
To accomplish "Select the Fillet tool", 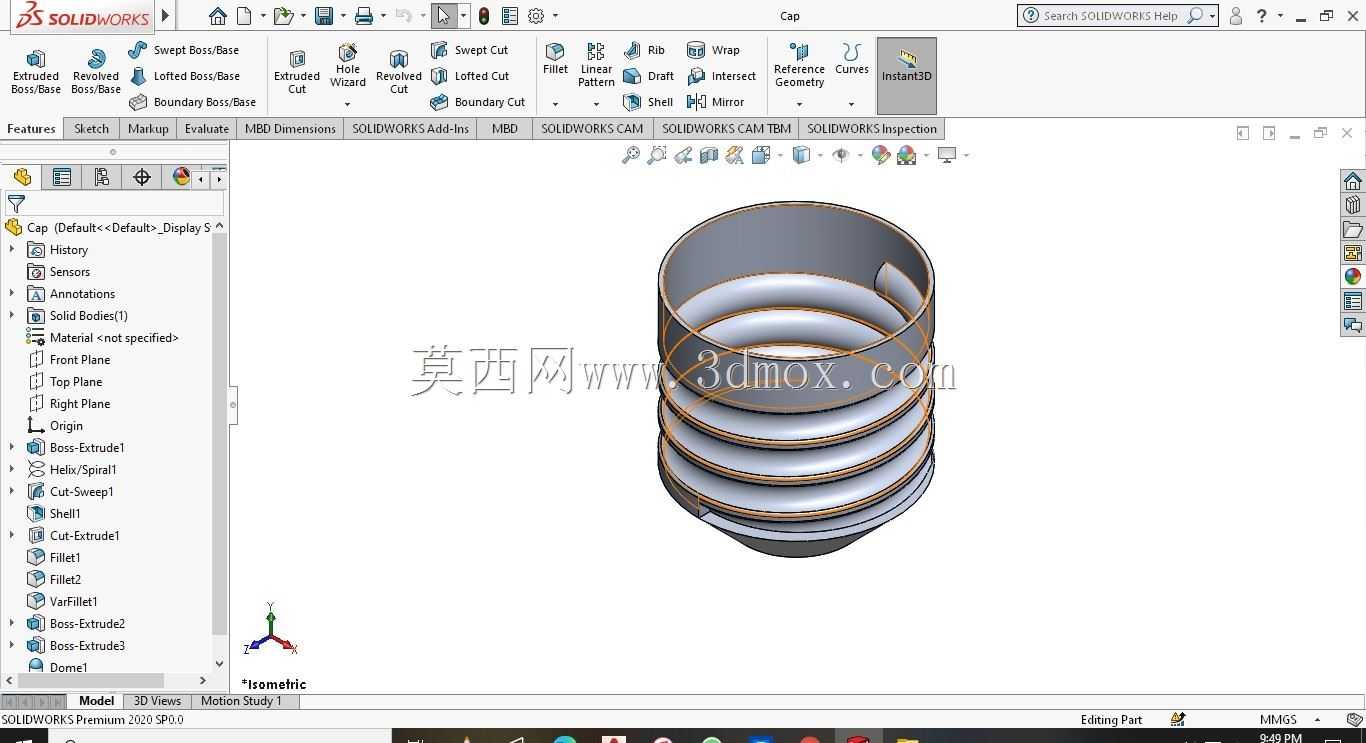I will pyautogui.click(x=555, y=60).
